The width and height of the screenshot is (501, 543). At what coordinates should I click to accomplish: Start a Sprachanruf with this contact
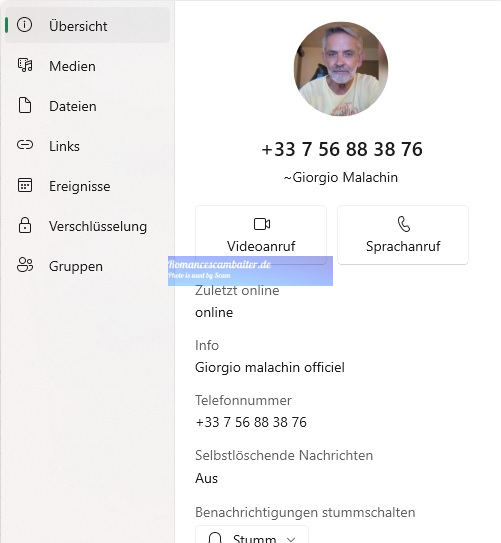(x=403, y=235)
